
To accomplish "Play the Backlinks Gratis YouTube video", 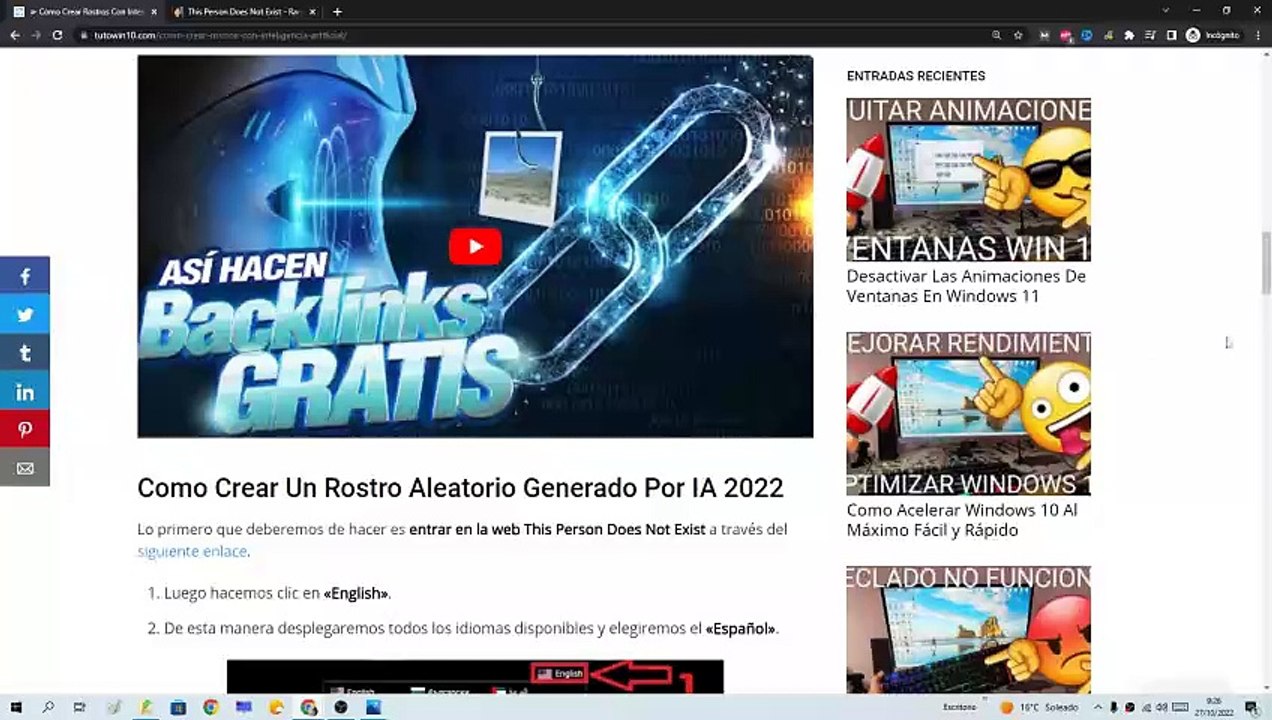I will click(475, 247).
